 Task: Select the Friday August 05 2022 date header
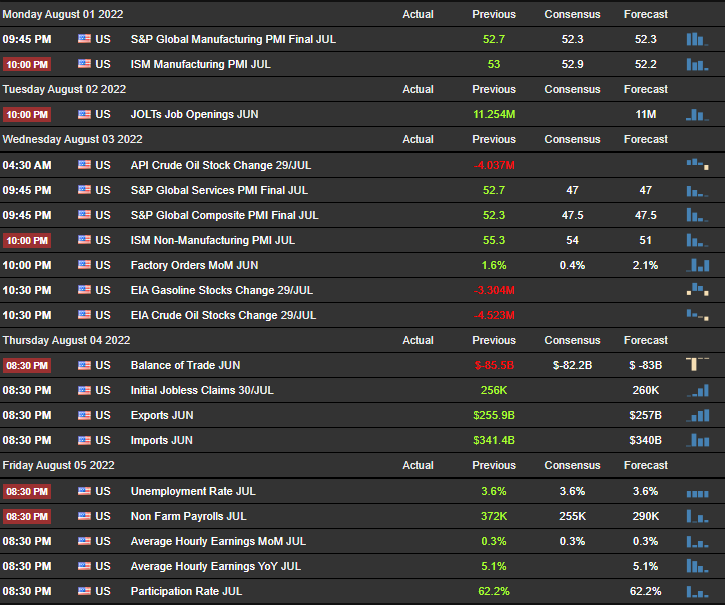coord(58,465)
